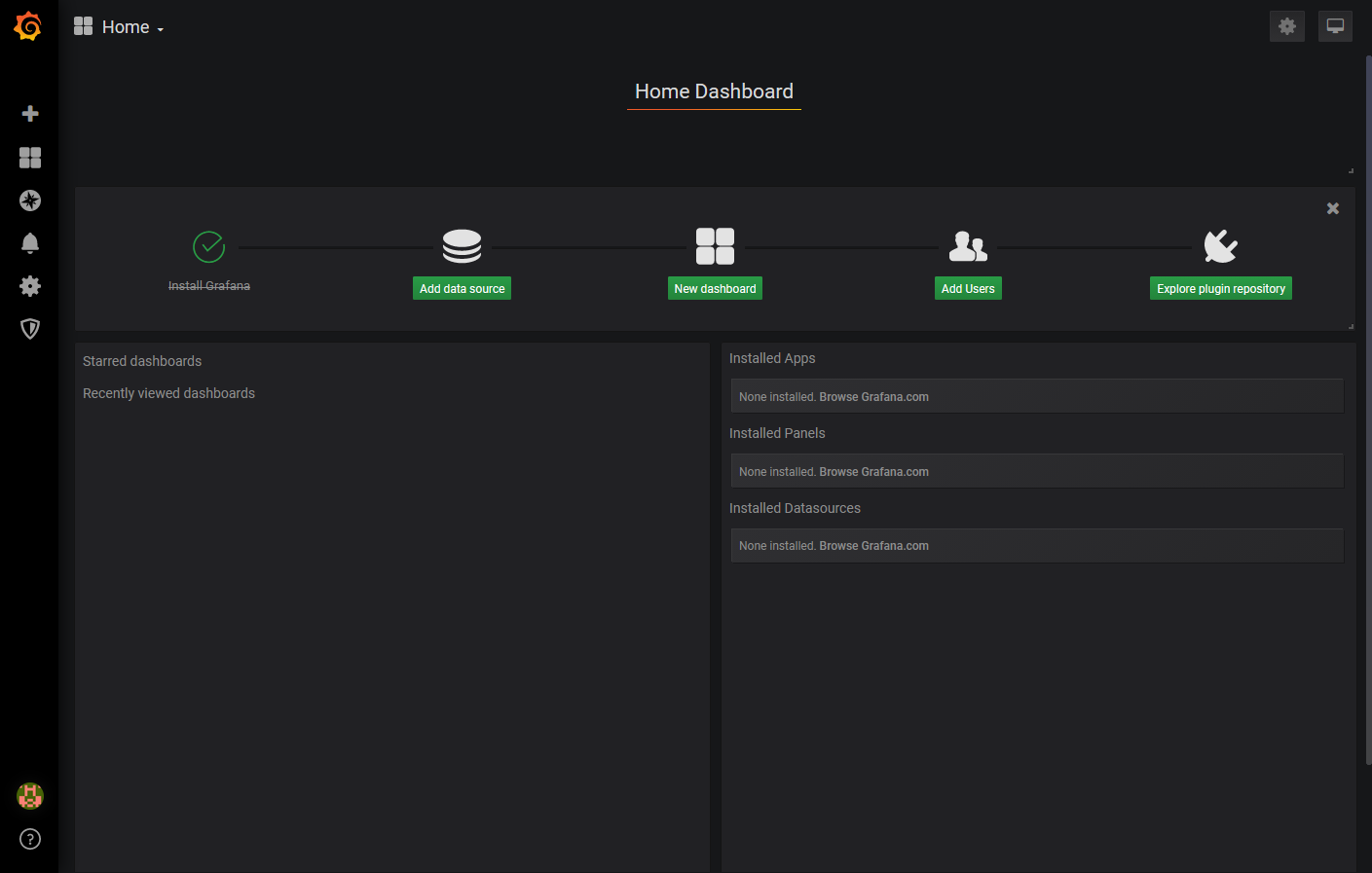1372x873 pixels.
Task: Click the Installed Apps heading
Action: [772, 358]
